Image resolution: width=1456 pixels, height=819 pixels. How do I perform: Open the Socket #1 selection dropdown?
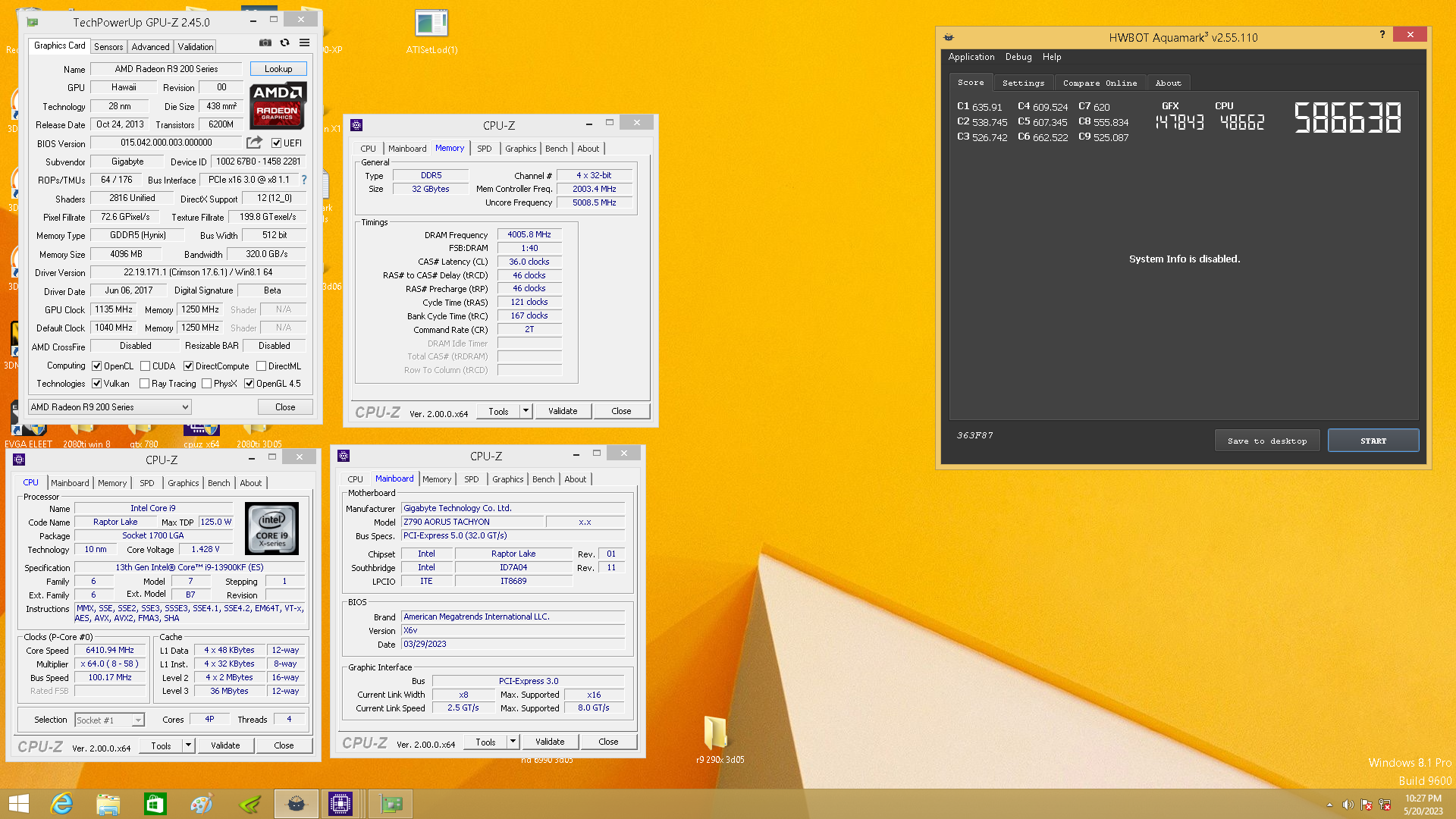109,720
